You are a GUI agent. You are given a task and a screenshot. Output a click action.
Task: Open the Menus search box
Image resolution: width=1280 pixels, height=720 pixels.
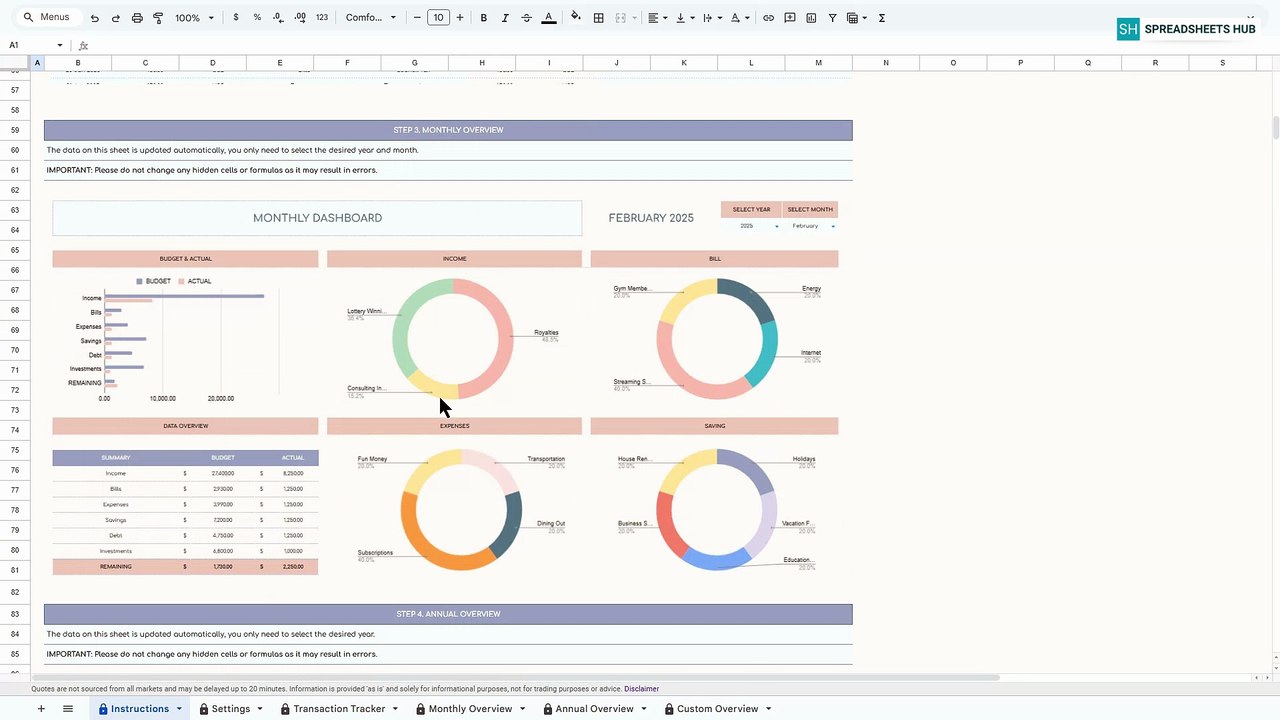(x=47, y=17)
